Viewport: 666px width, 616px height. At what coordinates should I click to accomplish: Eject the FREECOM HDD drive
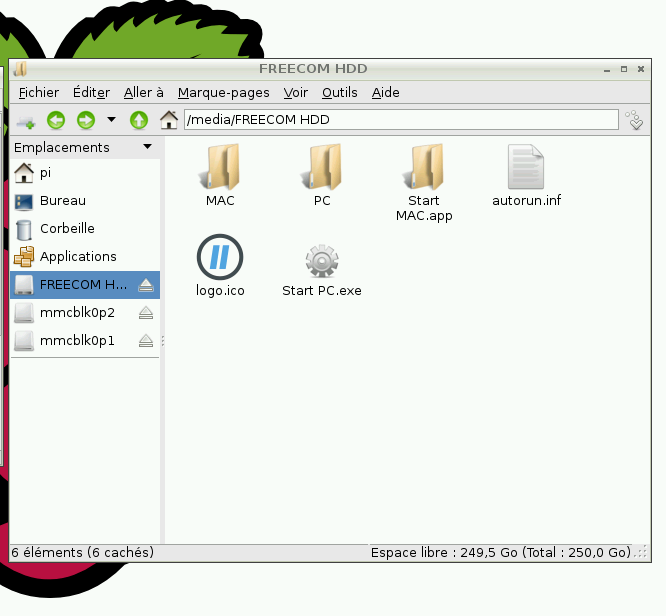tap(146, 285)
